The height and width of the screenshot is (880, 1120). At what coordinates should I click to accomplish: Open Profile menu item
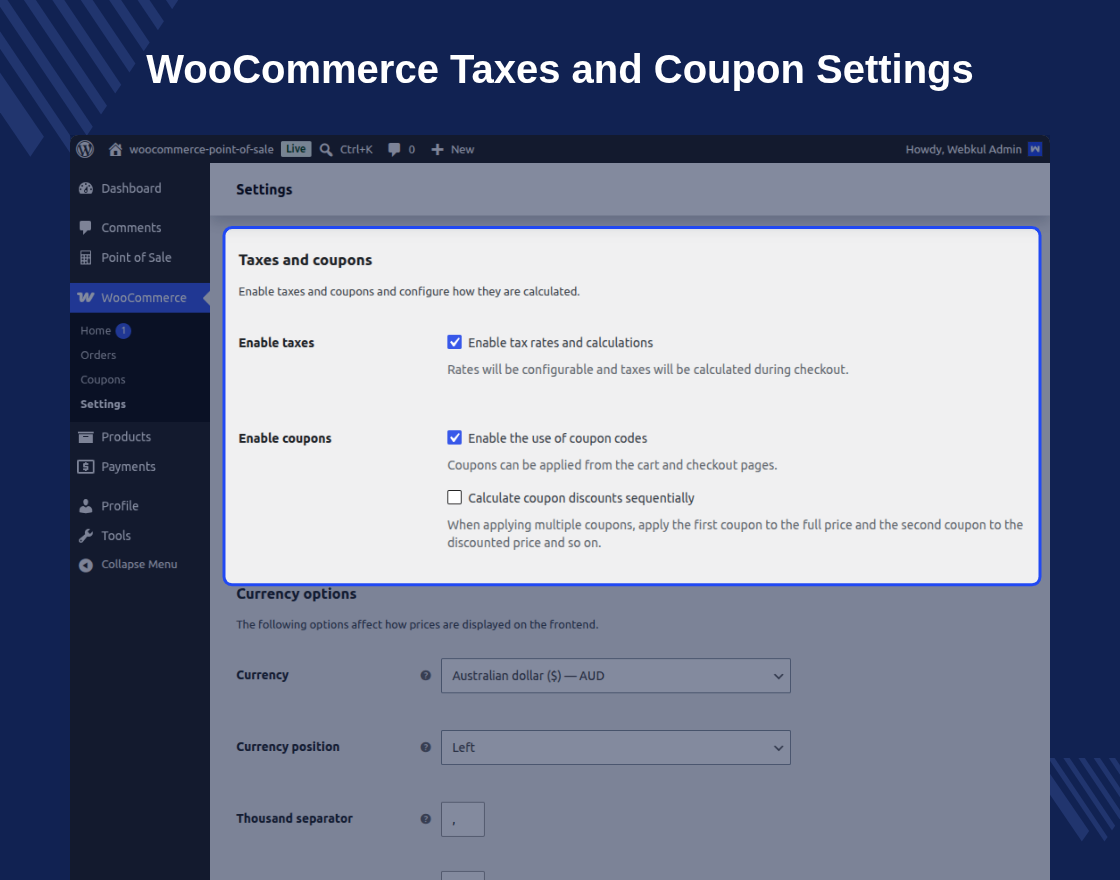point(140,506)
